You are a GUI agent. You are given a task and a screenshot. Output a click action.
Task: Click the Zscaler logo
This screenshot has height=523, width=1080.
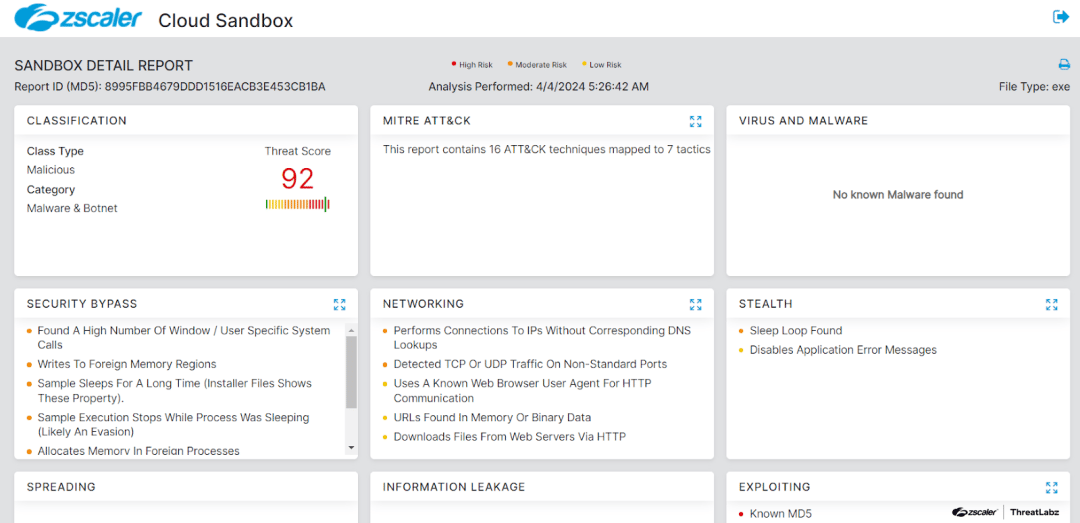click(x=78, y=19)
